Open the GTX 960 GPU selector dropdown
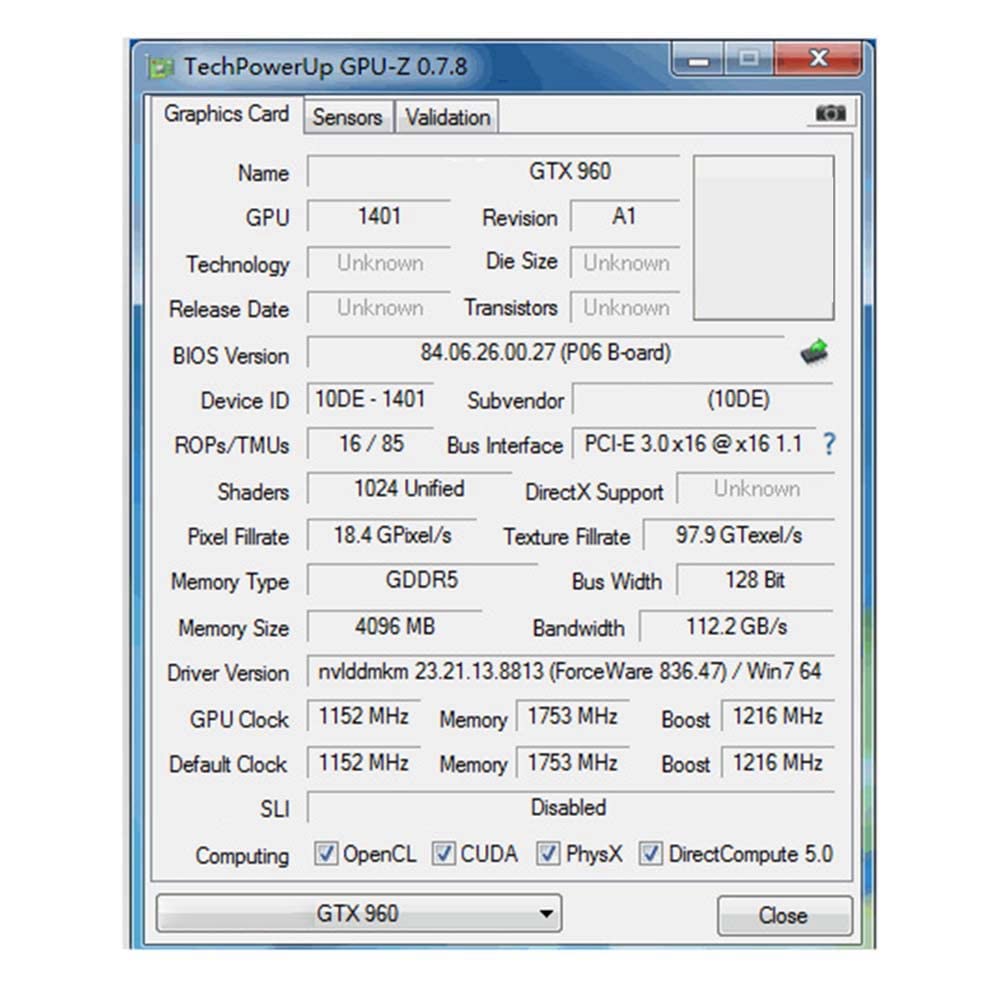The height and width of the screenshot is (1000, 1000). 359,913
